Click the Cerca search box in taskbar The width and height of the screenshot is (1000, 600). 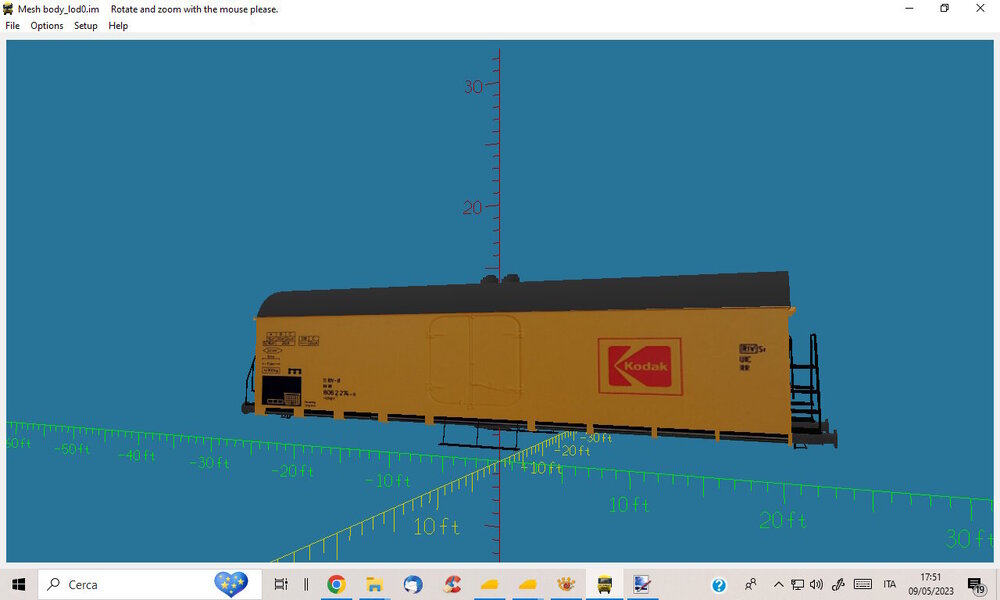click(x=150, y=584)
